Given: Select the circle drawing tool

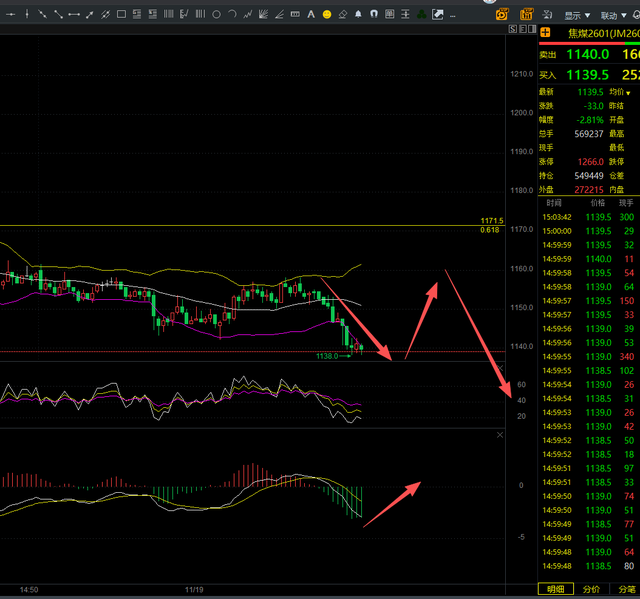Looking at the screenshot, I should pyautogui.click(x=216, y=15).
